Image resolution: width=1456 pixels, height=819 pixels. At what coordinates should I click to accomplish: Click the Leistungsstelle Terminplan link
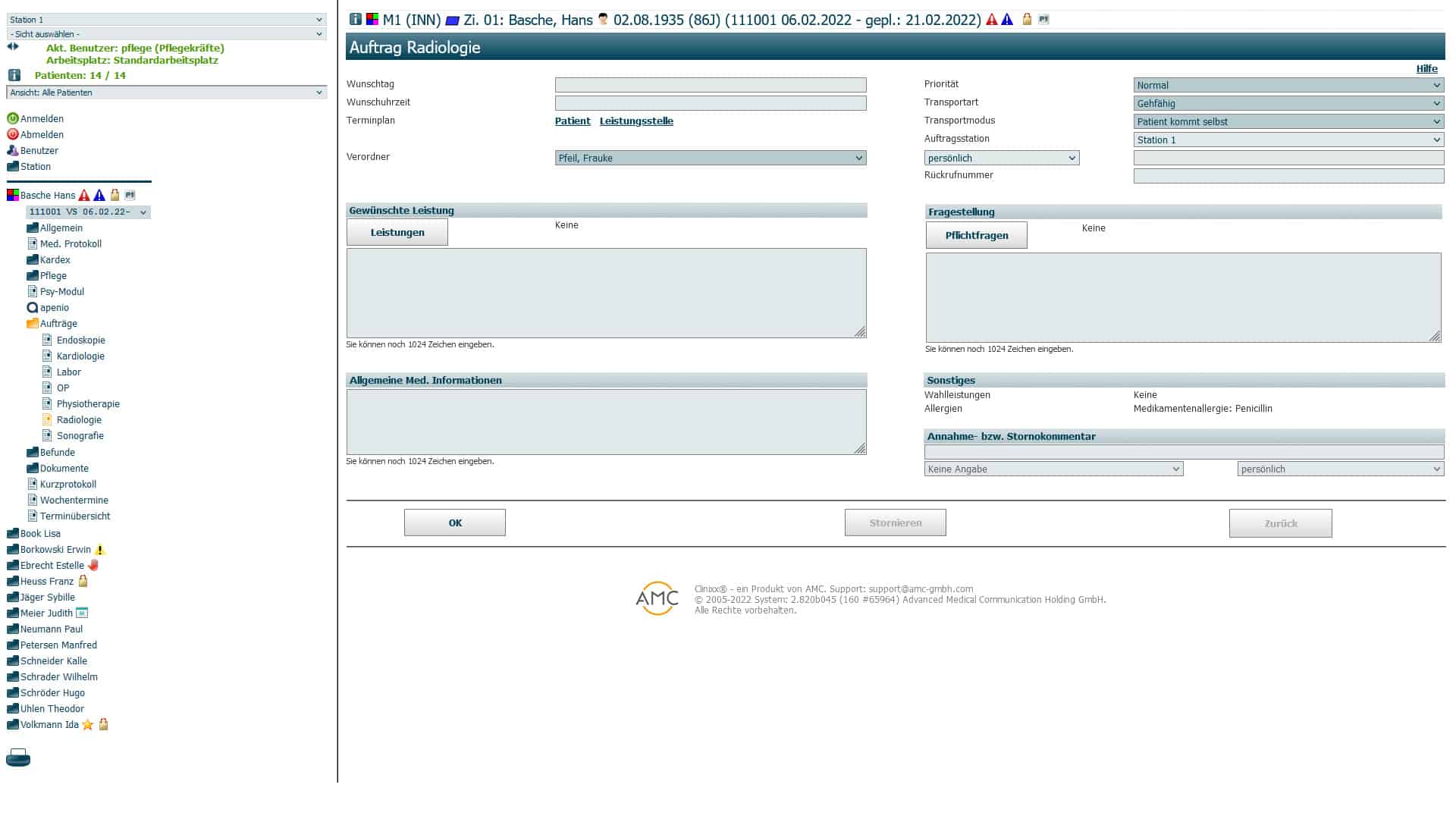[635, 121]
